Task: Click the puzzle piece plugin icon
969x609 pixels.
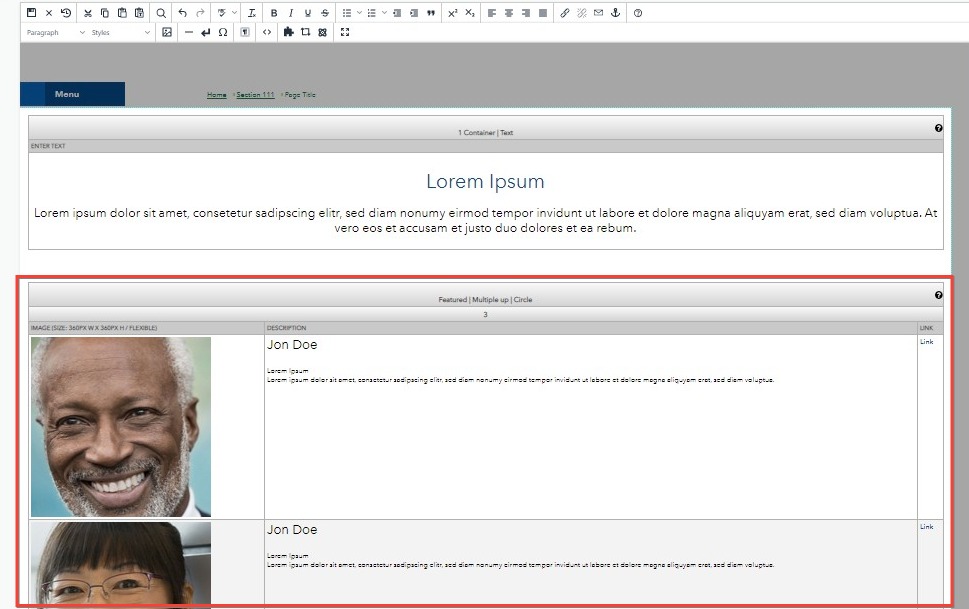Action: [289, 32]
